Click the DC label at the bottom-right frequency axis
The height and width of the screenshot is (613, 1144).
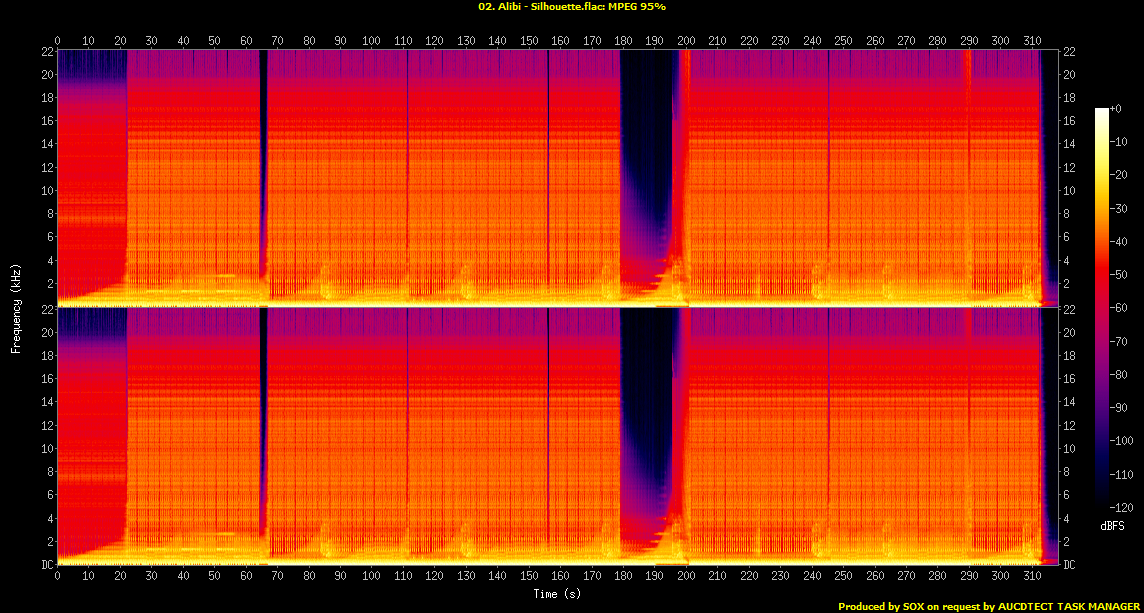(x=1068, y=565)
